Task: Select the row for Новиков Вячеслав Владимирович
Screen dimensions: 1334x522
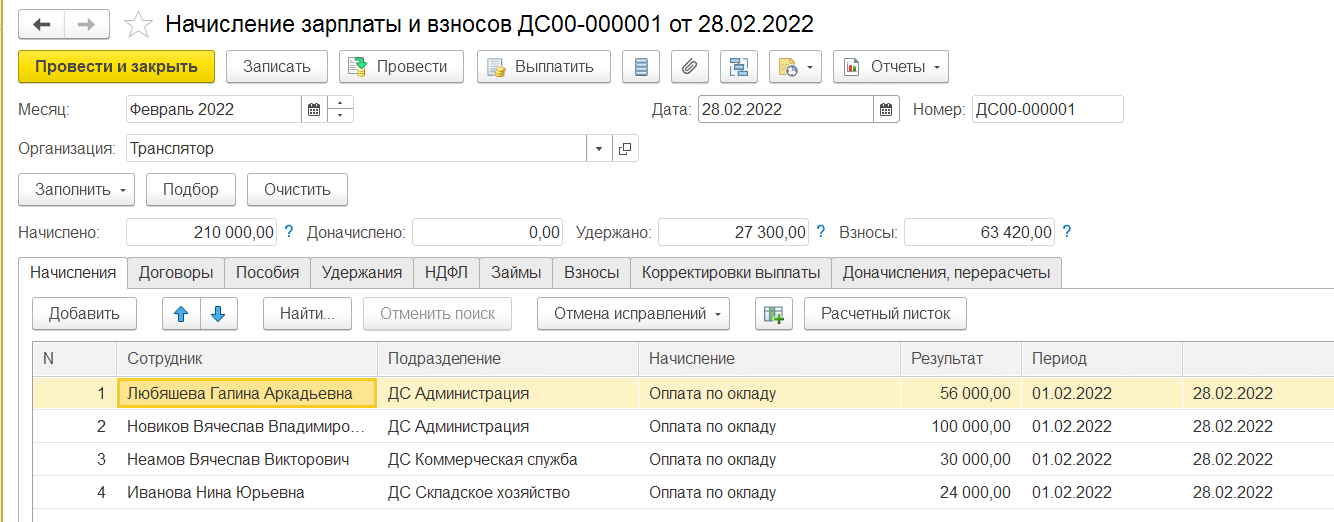Action: tap(245, 427)
